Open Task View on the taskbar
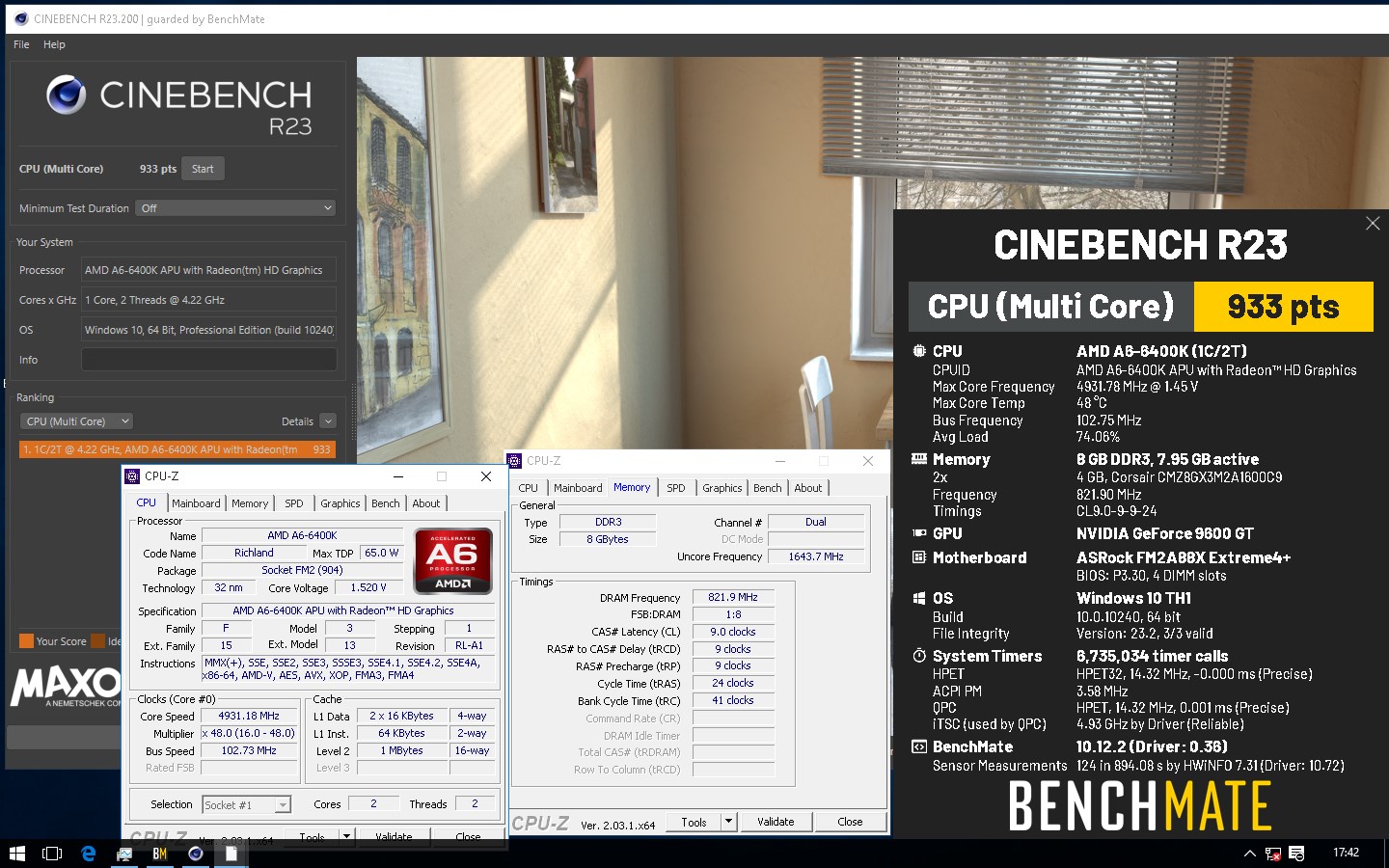 click(x=52, y=854)
